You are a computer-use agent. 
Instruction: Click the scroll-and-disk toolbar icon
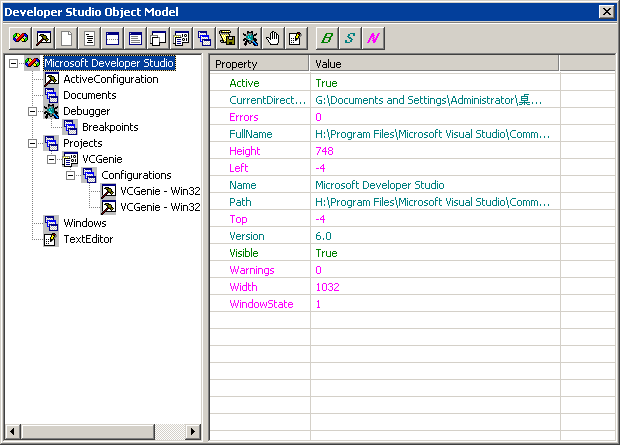coord(227,38)
